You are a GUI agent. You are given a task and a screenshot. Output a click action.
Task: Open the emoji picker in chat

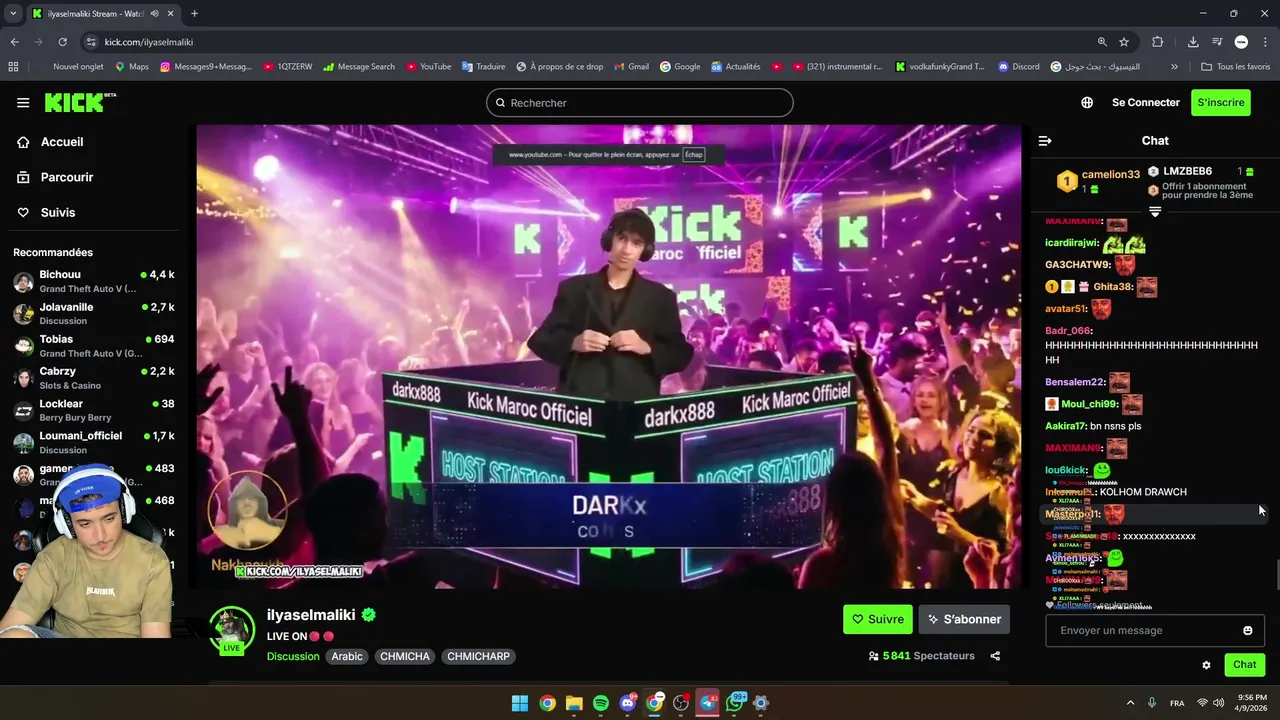[1247, 630]
